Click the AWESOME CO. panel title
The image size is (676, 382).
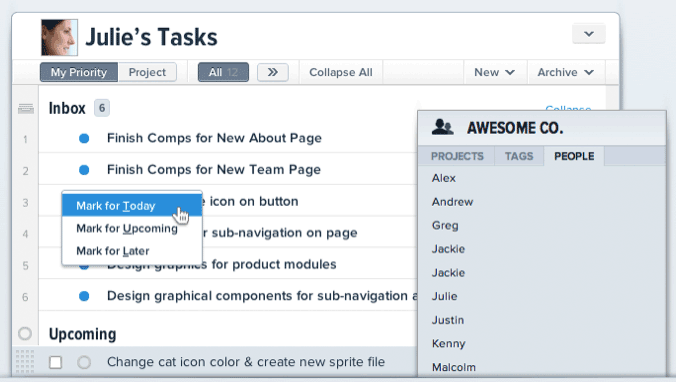click(x=515, y=128)
